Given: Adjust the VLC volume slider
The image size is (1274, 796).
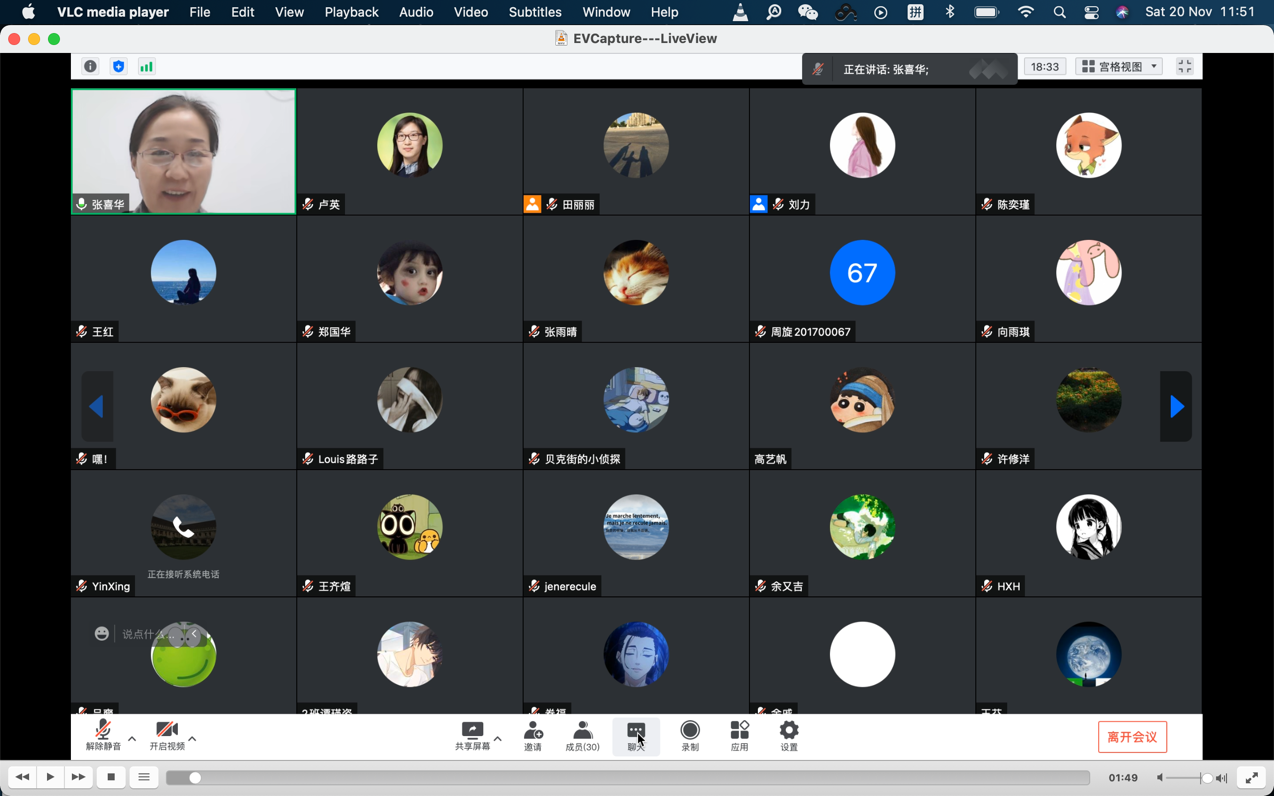Looking at the screenshot, I should [1188, 778].
